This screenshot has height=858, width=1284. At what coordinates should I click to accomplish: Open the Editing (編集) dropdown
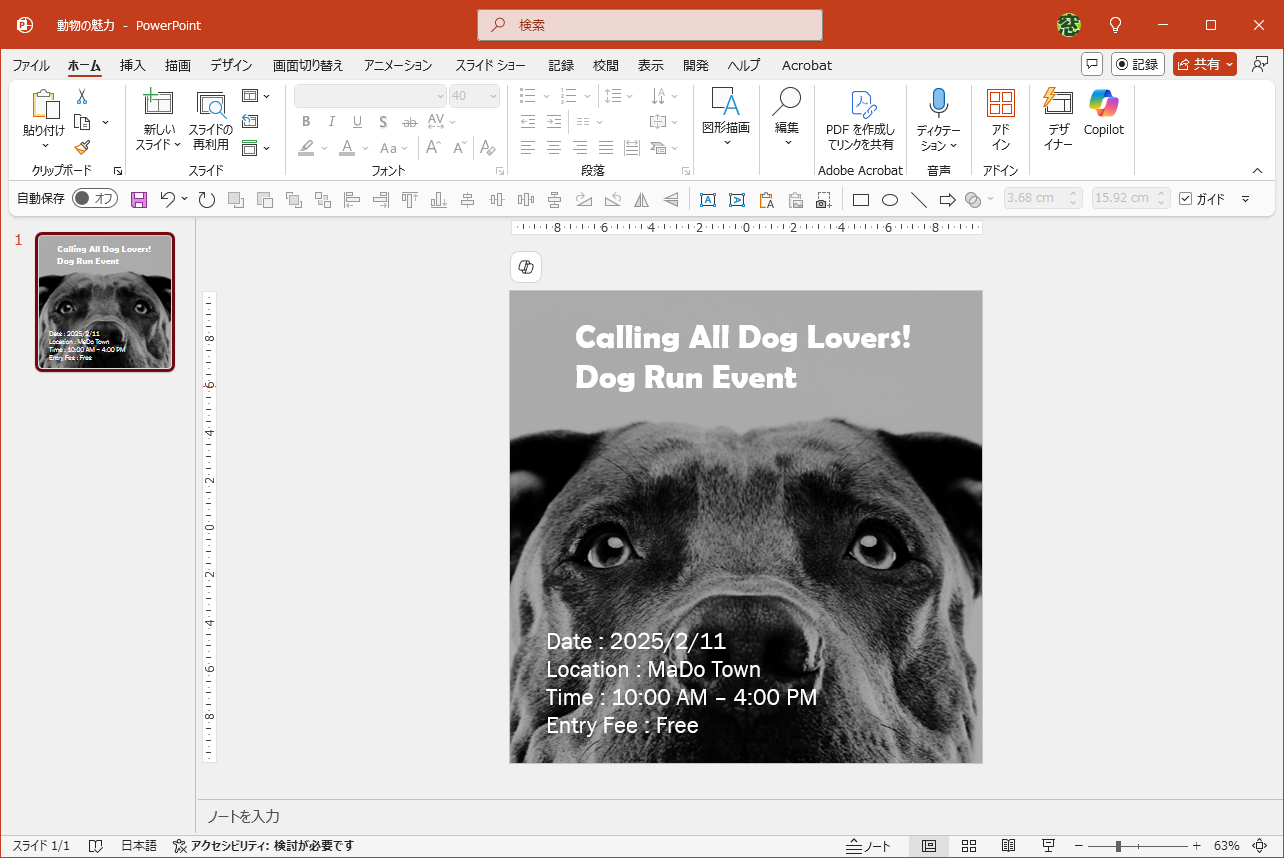click(787, 115)
